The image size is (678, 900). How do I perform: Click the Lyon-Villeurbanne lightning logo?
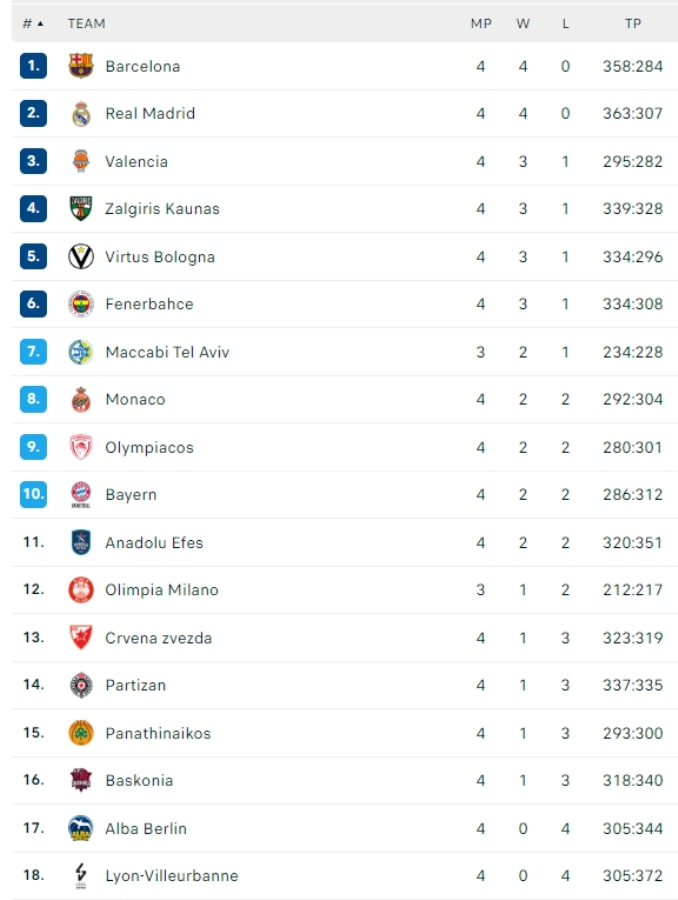81,875
